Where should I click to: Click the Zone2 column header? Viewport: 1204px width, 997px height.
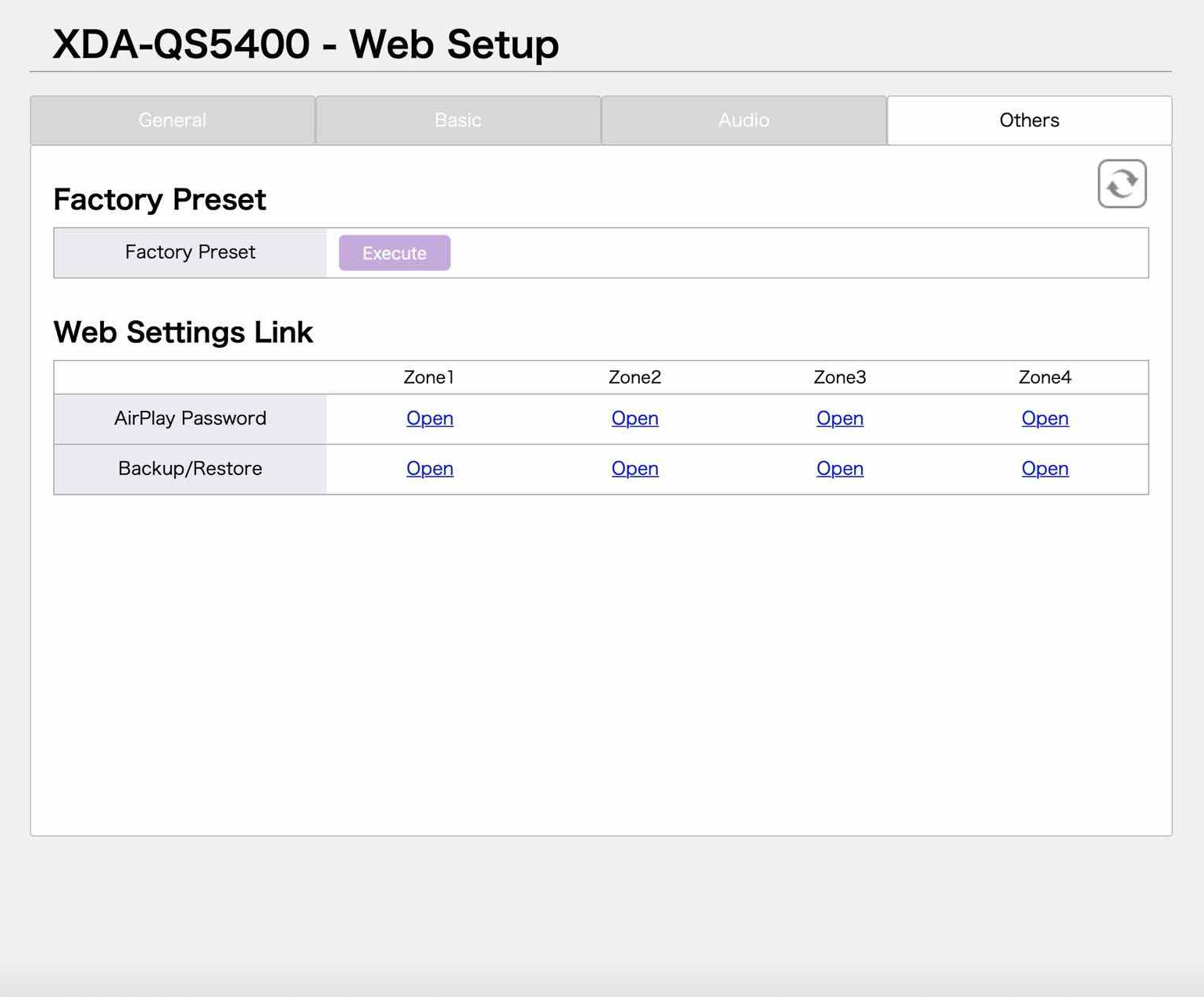(635, 377)
